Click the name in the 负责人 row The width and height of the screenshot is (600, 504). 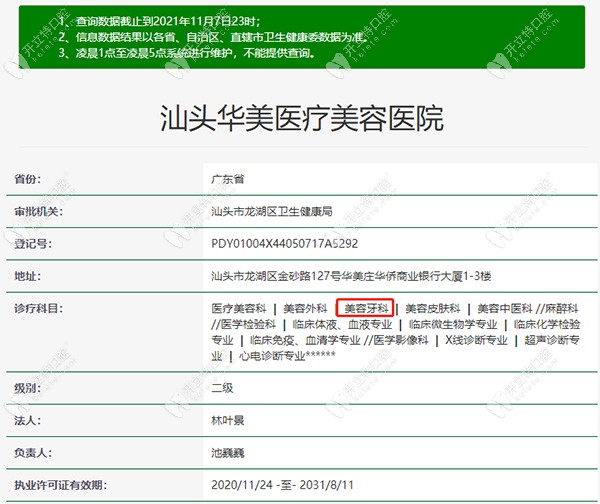[228, 453]
